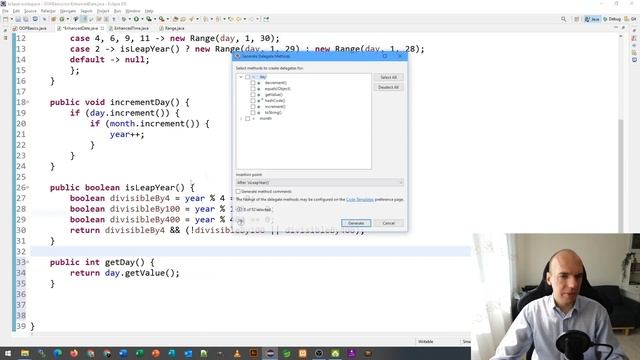This screenshot has height=360, width=640.
Task: Click the Run External Tools icon
Action: pos(162,19)
